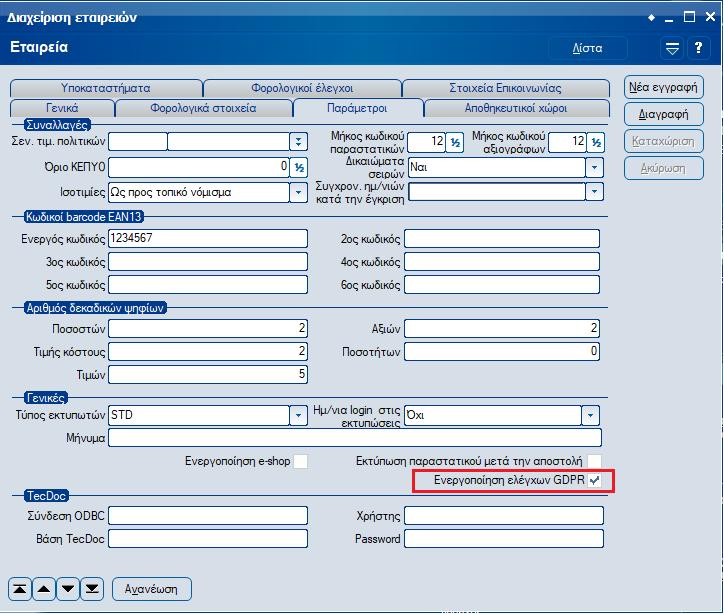
Task: Go to first record arrow button
Action: point(19,589)
